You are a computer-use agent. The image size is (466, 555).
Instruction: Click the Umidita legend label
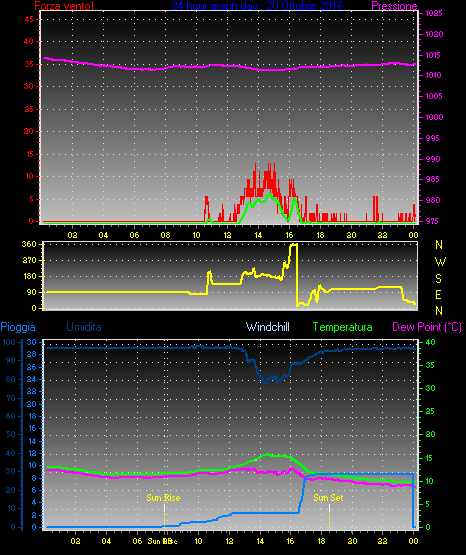click(x=84, y=327)
